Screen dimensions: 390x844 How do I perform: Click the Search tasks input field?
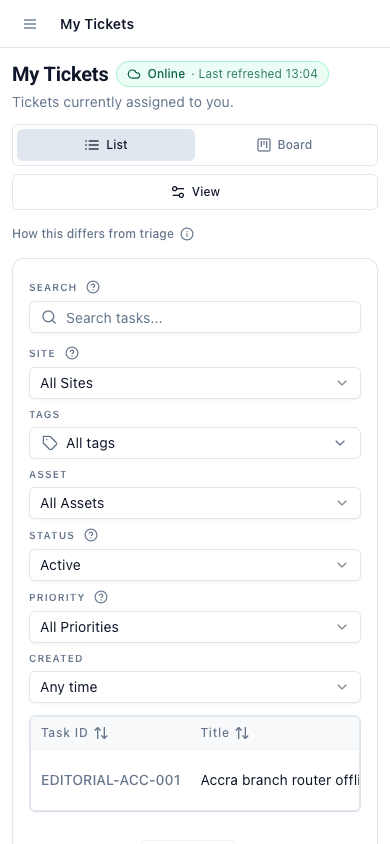(195, 317)
